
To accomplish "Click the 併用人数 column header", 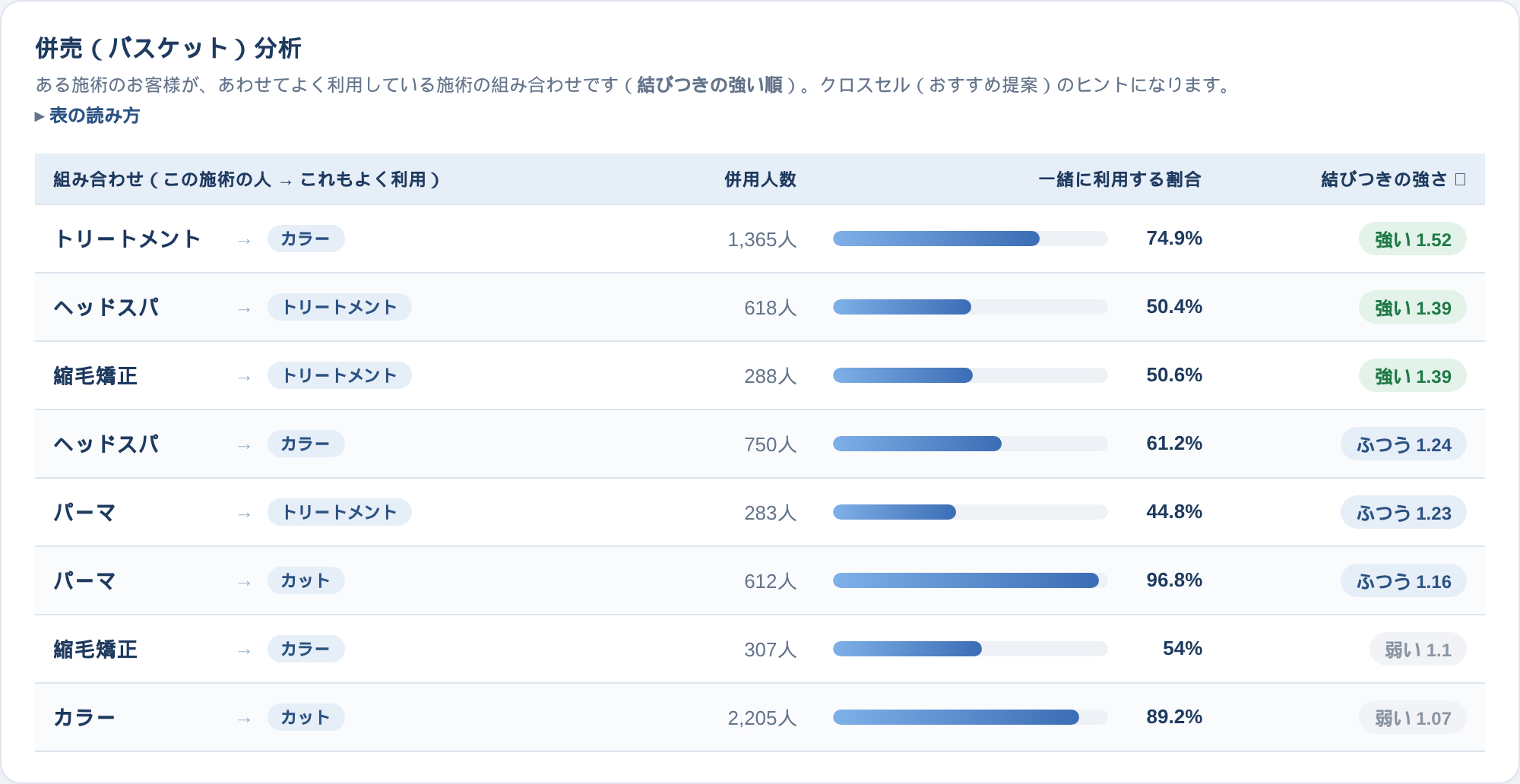I will [x=760, y=179].
